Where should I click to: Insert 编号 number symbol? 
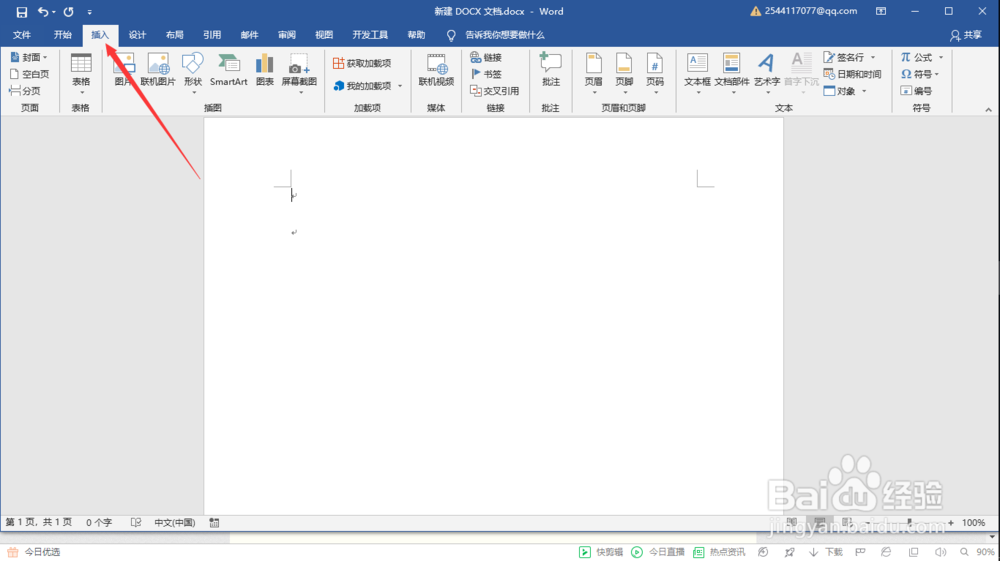coord(916,91)
